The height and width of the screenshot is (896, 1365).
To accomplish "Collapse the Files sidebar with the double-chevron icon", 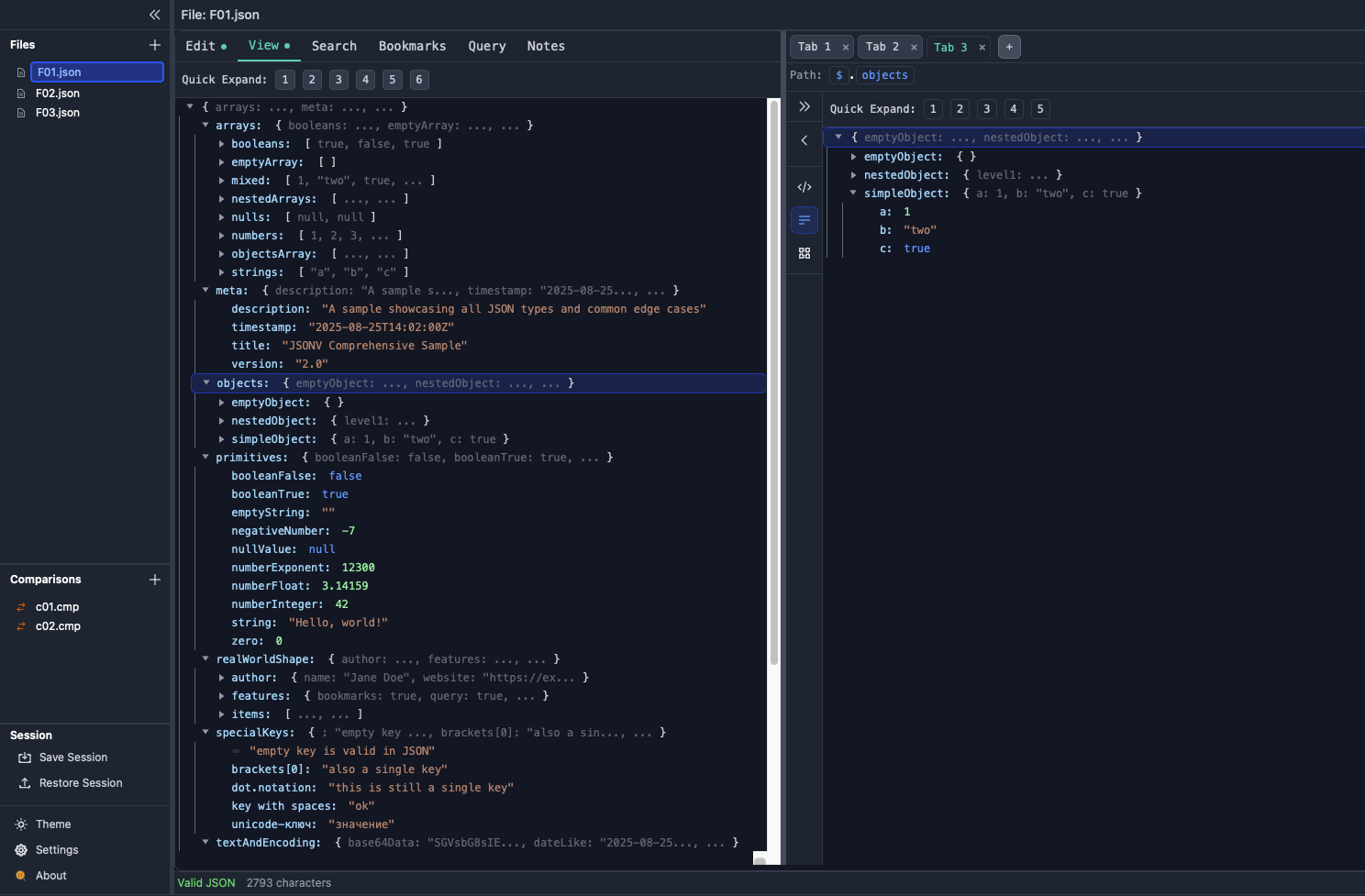I will (154, 15).
